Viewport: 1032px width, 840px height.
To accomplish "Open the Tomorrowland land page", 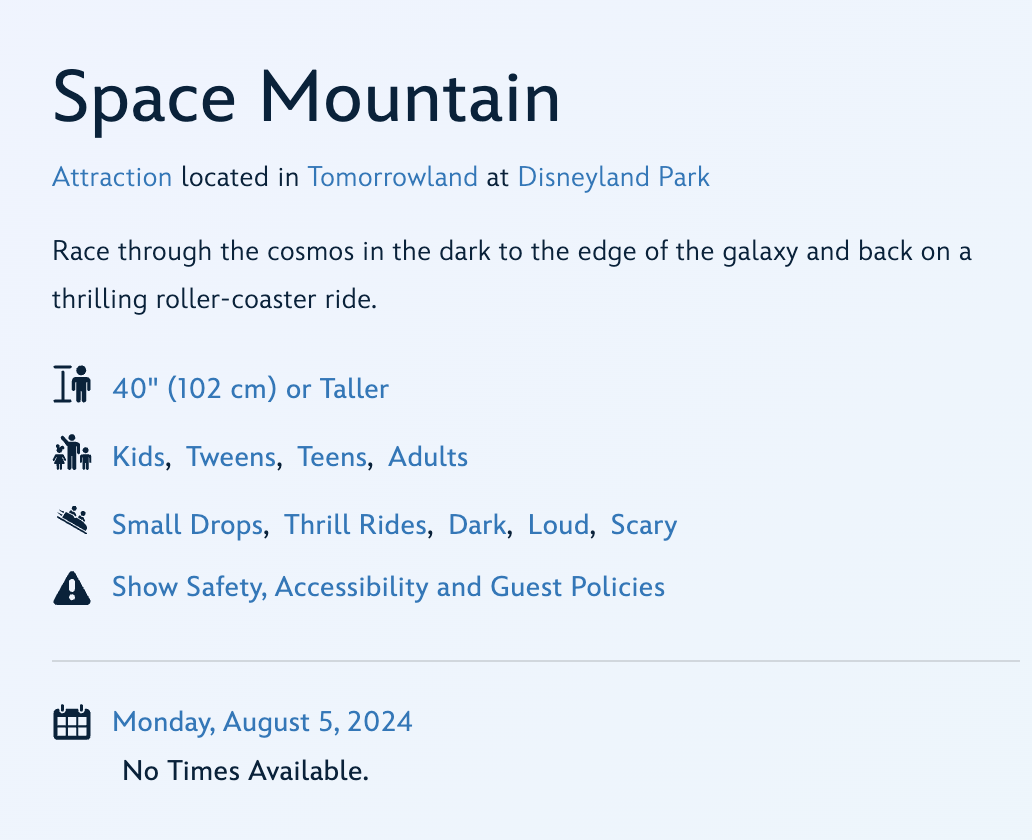I will [x=392, y=177].
